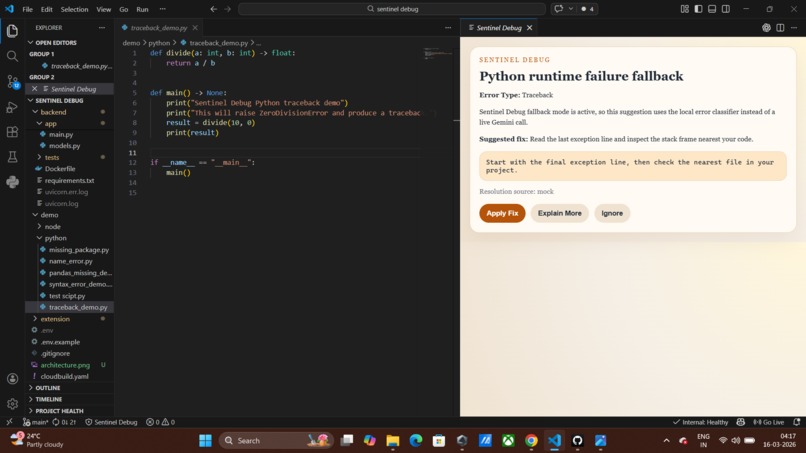Click the Customize Layout icon

click(685, 9)
